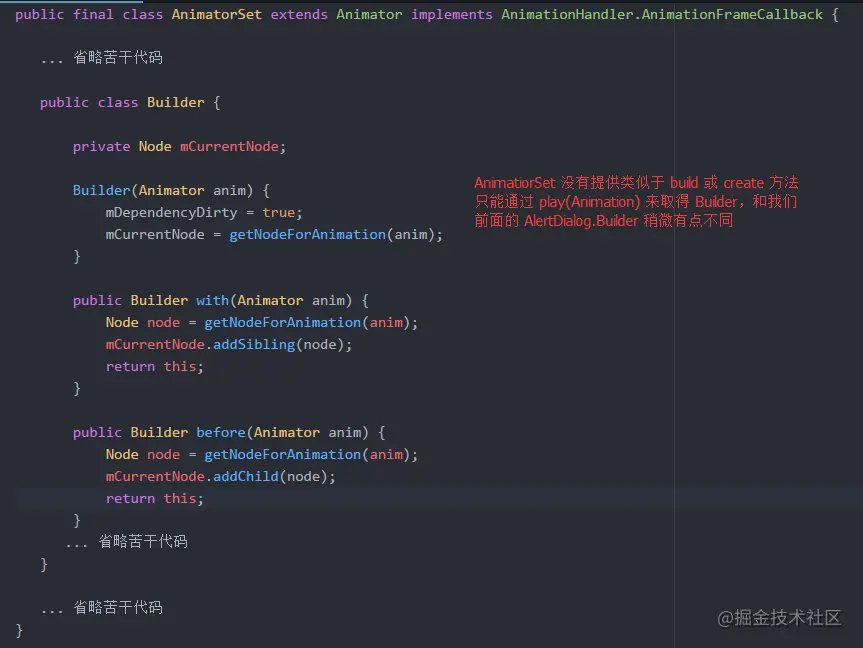This screenshot has height=648, width=863.
Task: Click the 'with' method name
Action: pyautogui.click(x=212, y=301)
